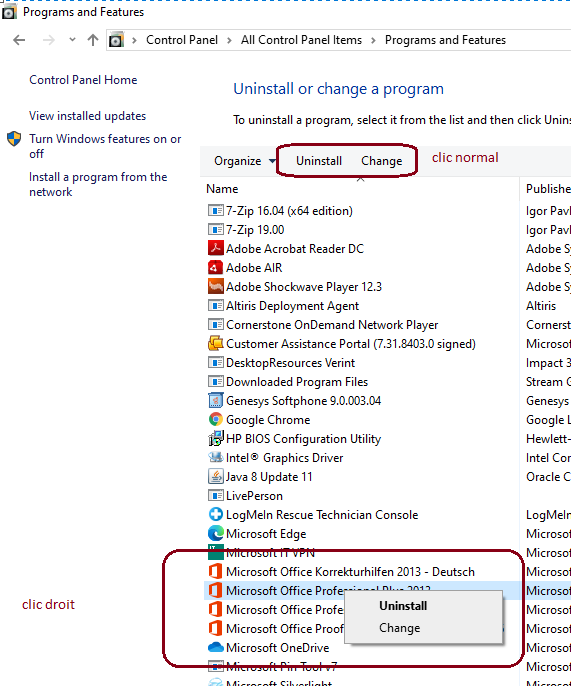
Task: Open Control Panel Home link
Action: (x=83, y=80)
